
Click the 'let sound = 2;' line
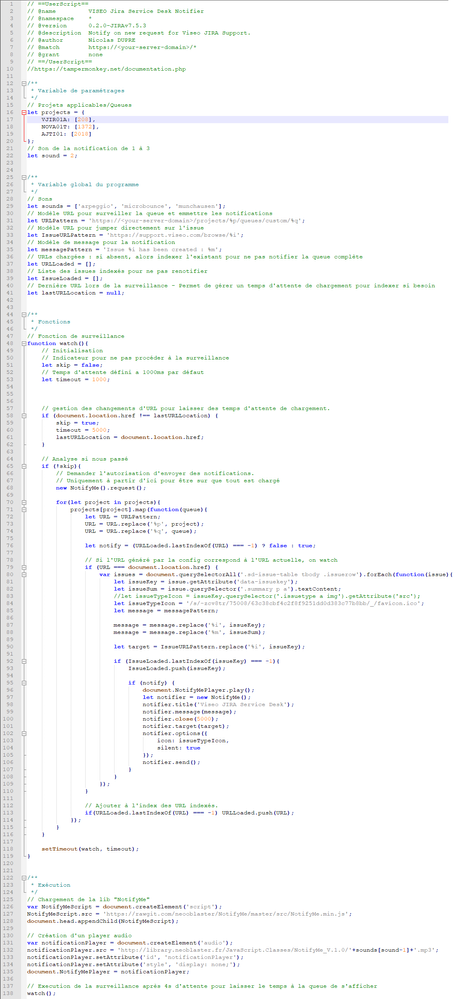click(52, 155)
